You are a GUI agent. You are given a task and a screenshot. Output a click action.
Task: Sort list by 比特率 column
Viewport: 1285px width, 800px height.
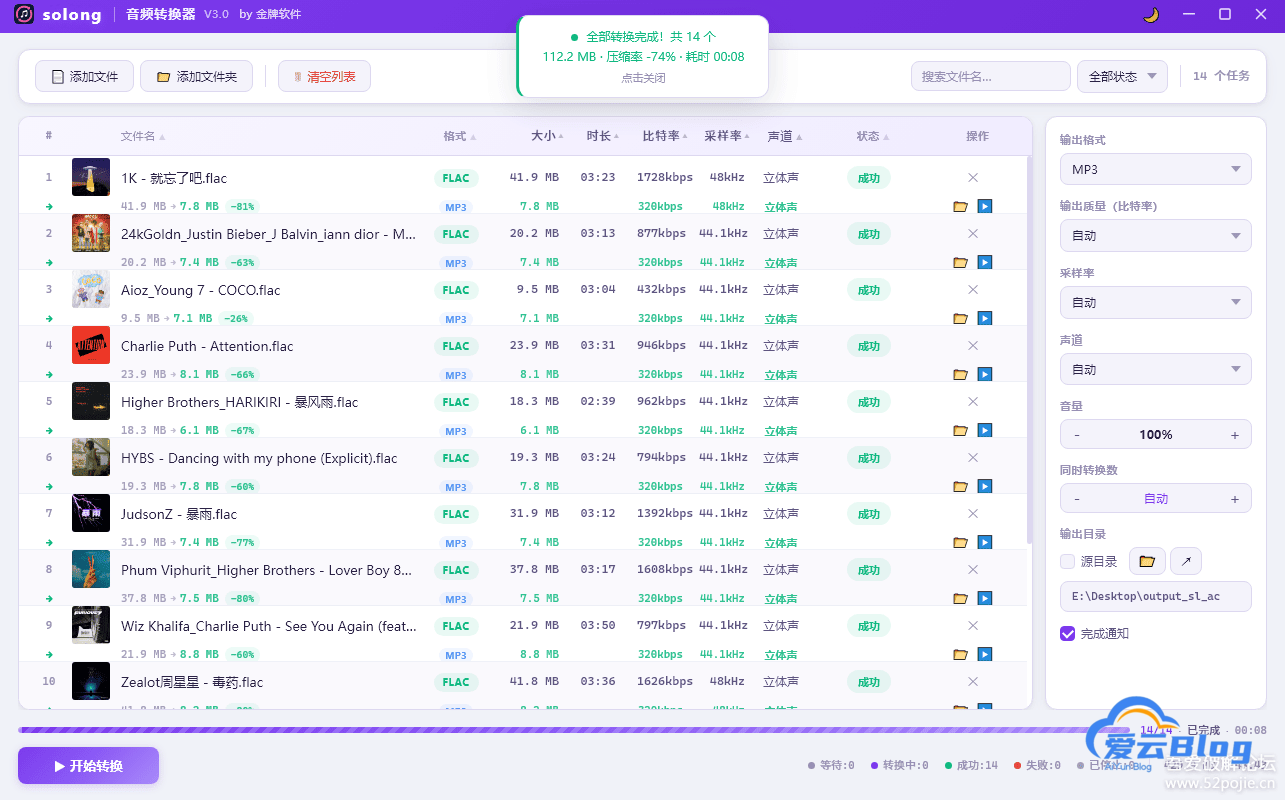point(665,136)
